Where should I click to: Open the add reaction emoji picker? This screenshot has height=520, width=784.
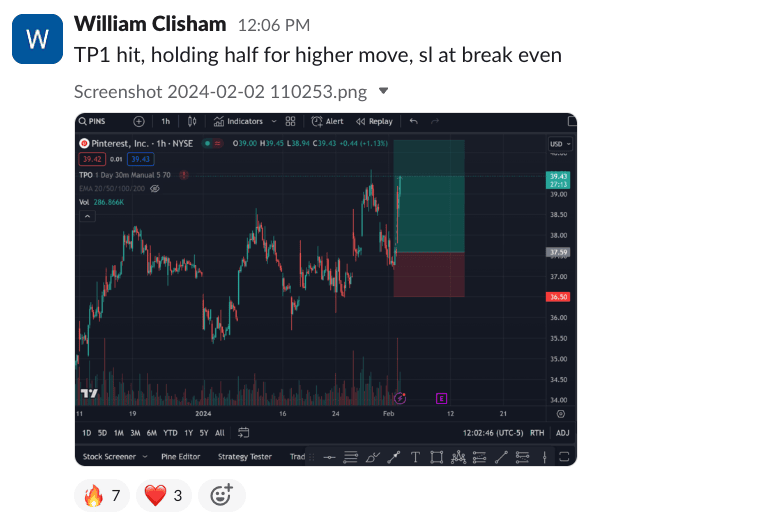221,495
